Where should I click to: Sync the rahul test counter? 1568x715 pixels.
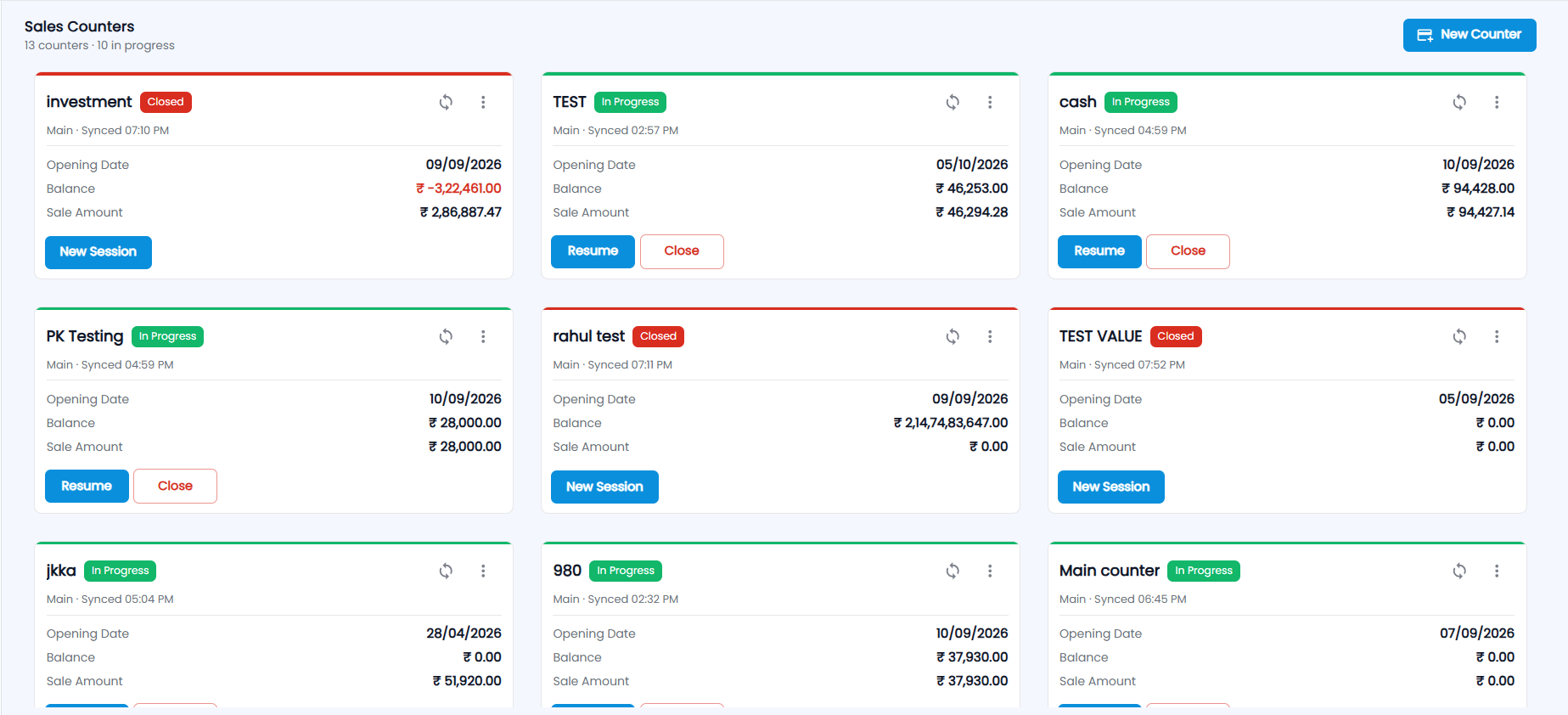[x=953, y=336]
